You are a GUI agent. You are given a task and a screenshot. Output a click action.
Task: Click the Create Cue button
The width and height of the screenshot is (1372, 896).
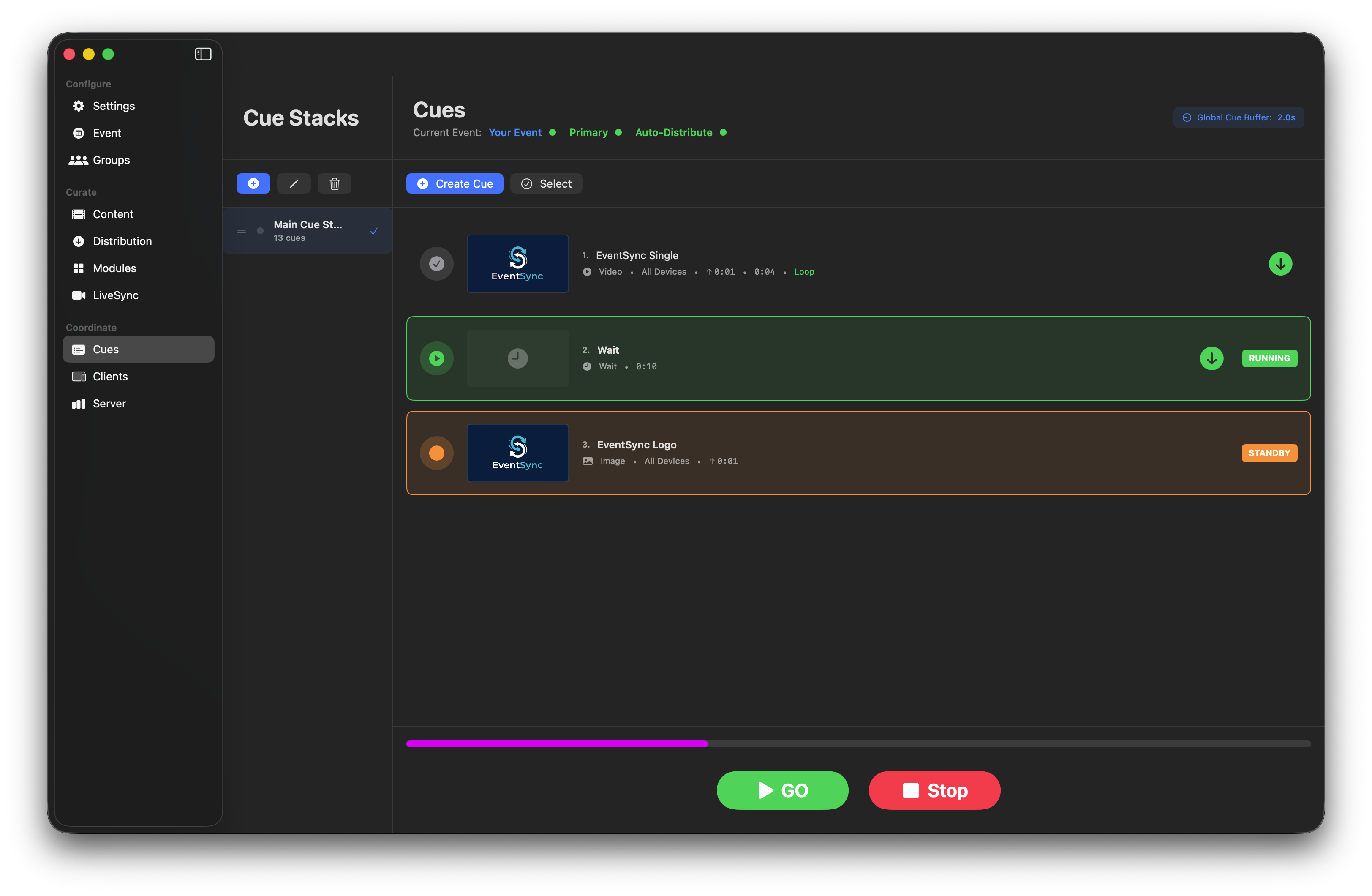point(455,183)
